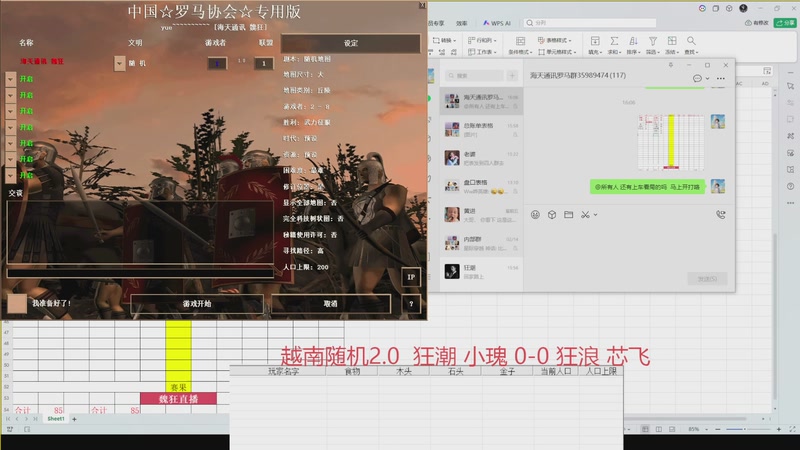This screenshot has height=450, width=800.
Task: Click the 设定 settings button in lobby
Action: tap(351, 43)
